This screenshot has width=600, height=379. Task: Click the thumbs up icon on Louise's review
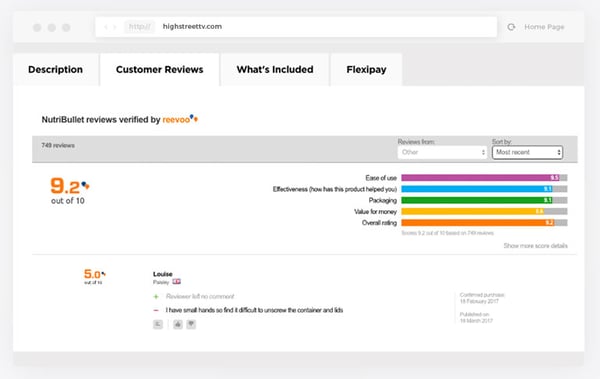(x=178, y=325)
